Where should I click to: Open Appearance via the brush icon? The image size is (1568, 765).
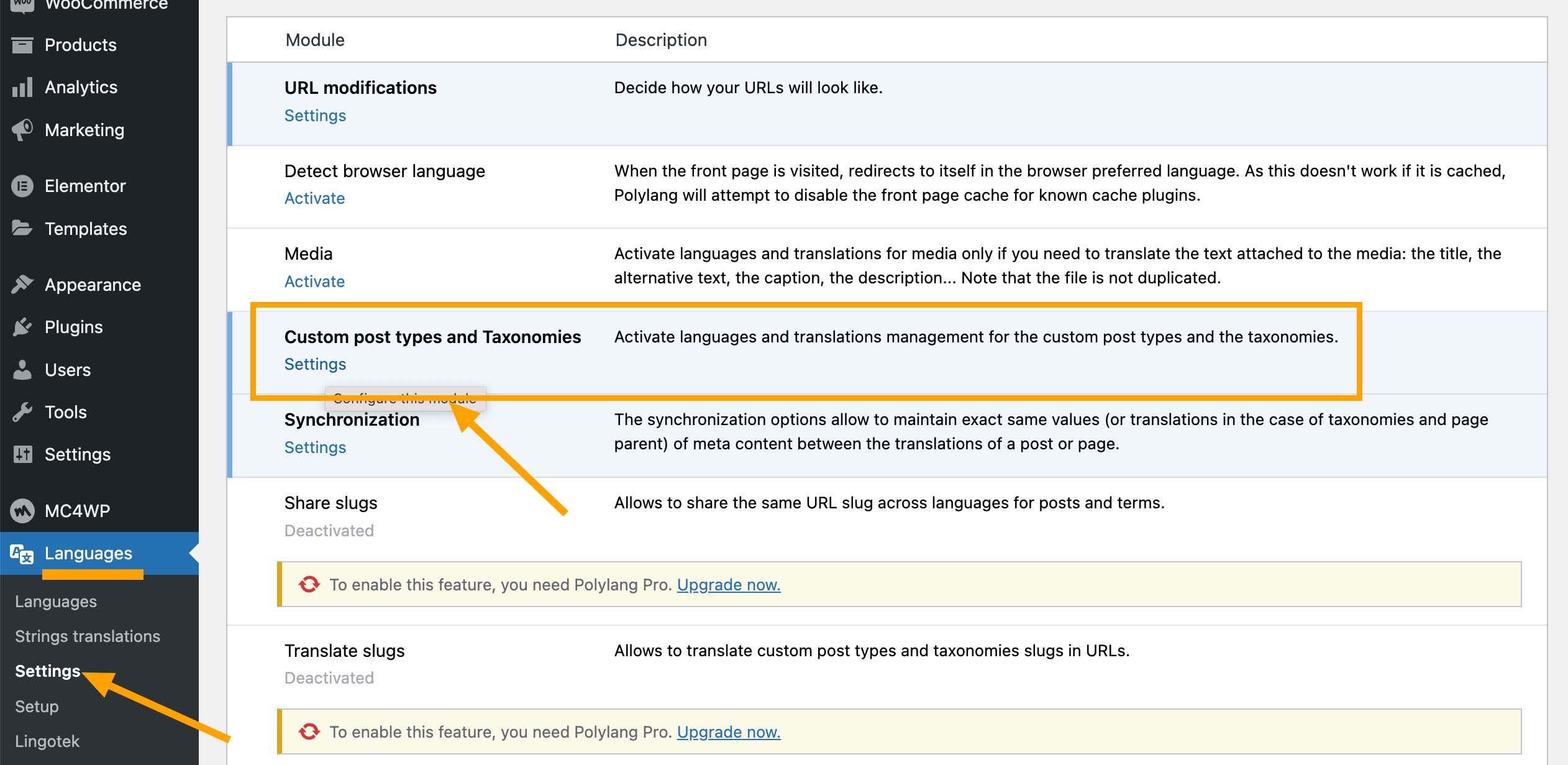(x=22, y=284)
